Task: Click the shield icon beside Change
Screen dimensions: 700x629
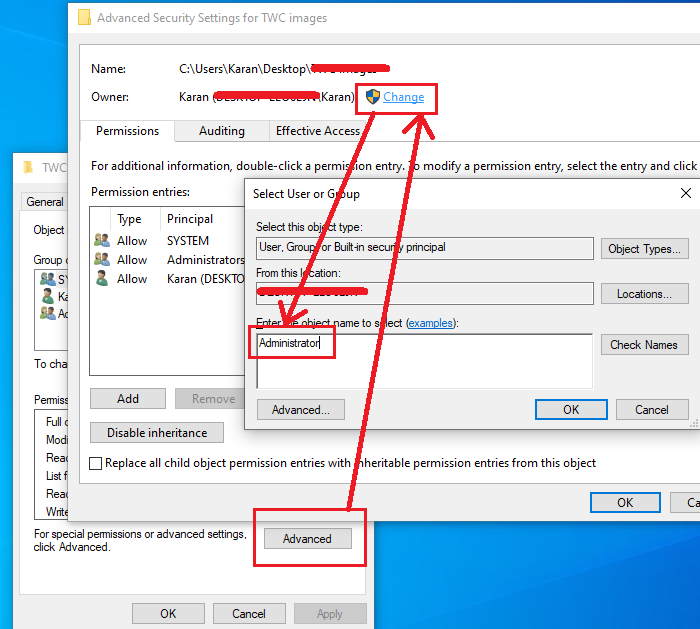Action: (372, 96)
